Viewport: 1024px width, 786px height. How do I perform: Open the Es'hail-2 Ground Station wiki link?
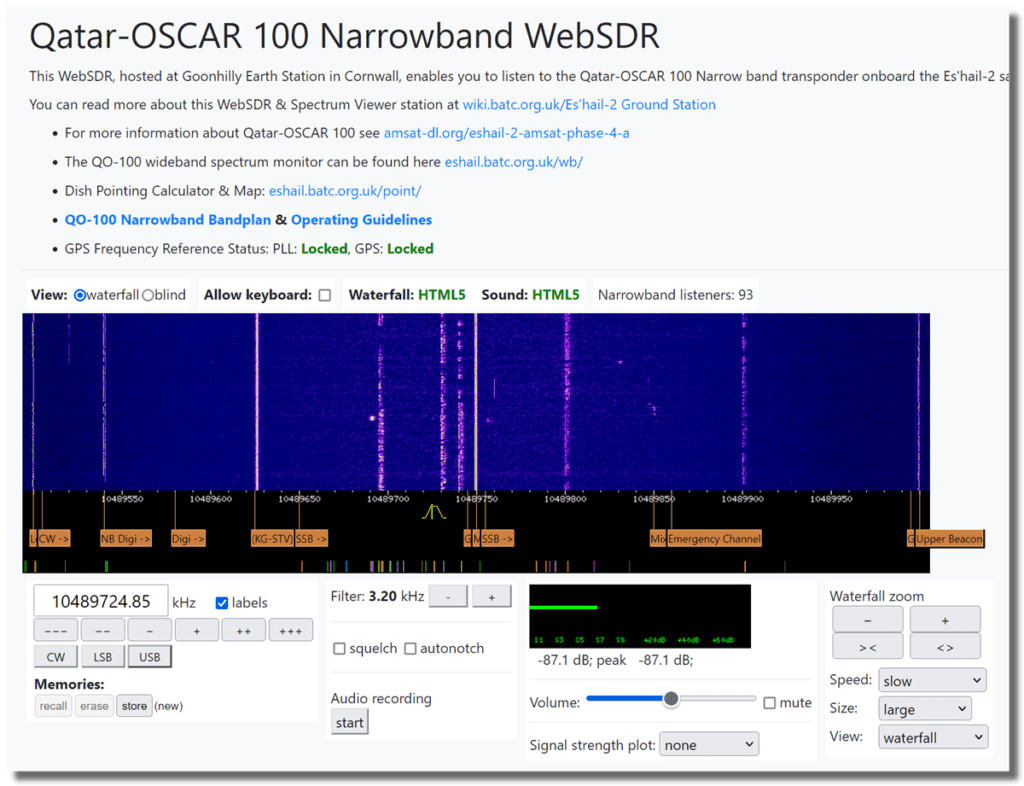pyautogui.click(x=589, y=104)
